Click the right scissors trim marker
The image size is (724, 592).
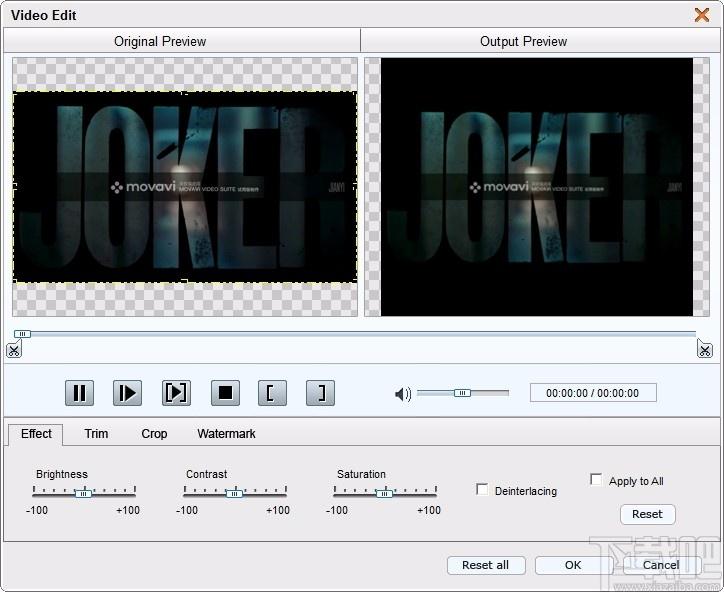click(705, 350)
